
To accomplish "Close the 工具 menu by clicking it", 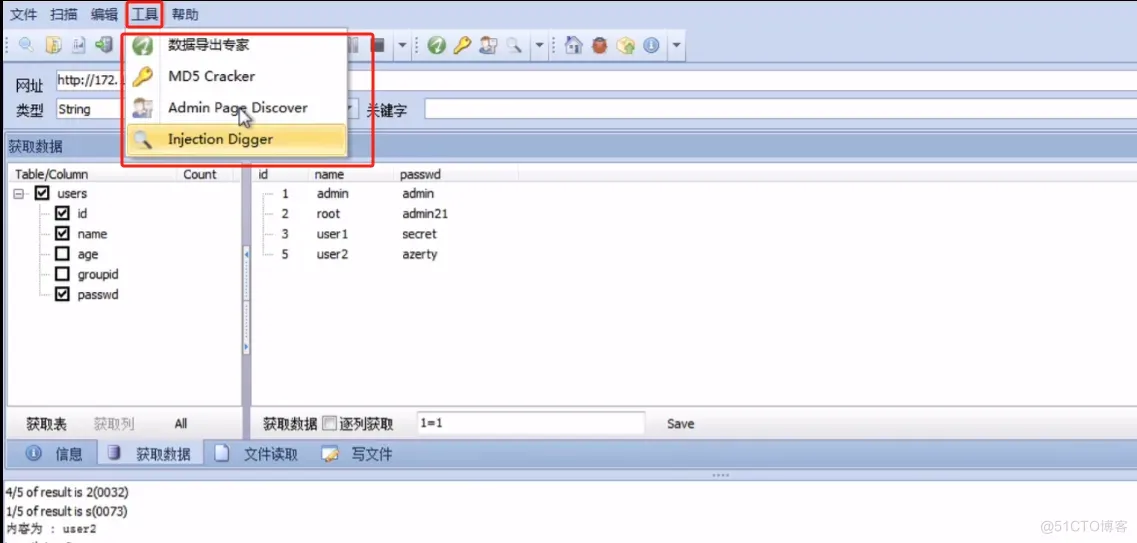I will (145, 14).
